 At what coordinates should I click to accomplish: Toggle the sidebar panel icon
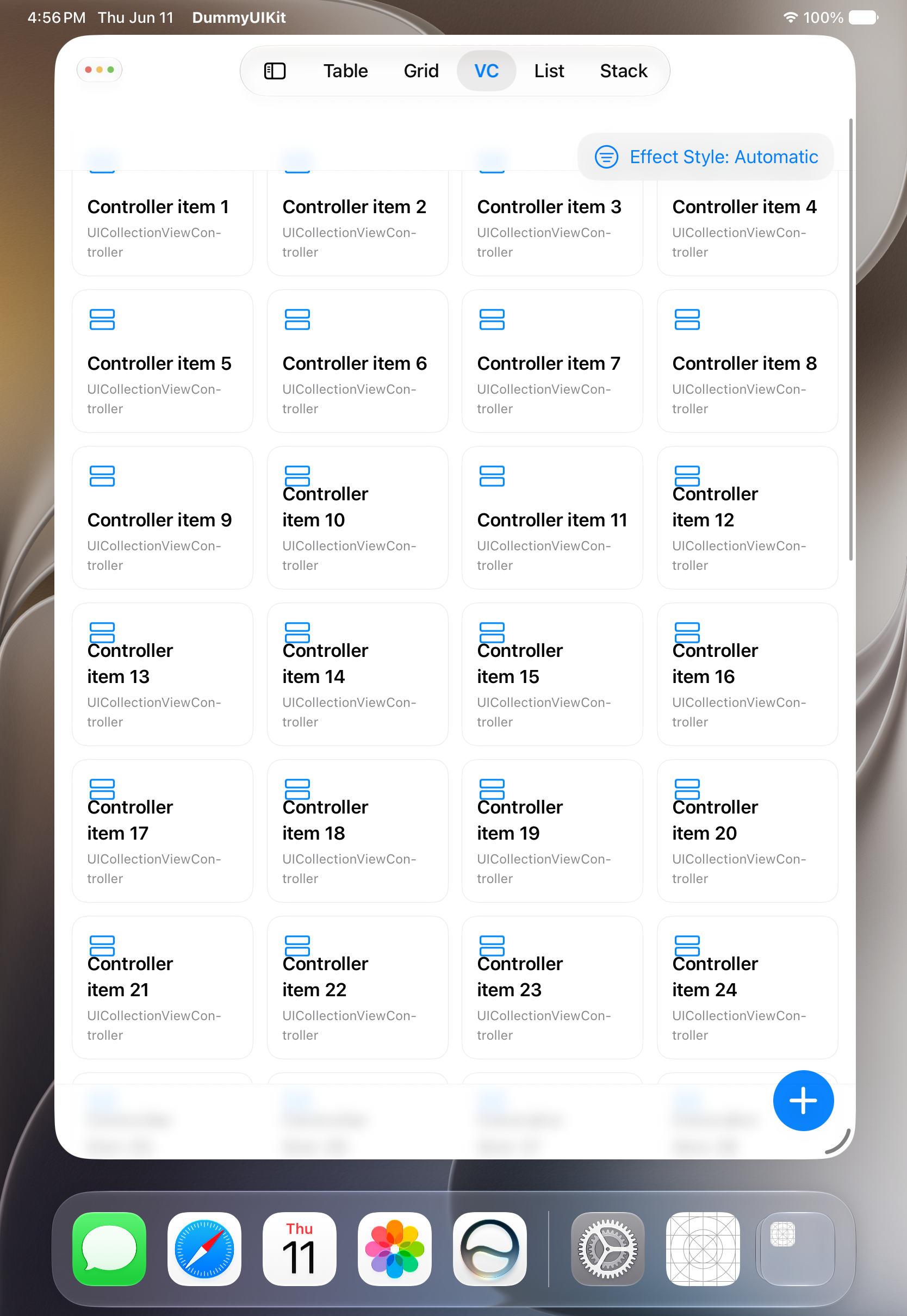[275, 71]
